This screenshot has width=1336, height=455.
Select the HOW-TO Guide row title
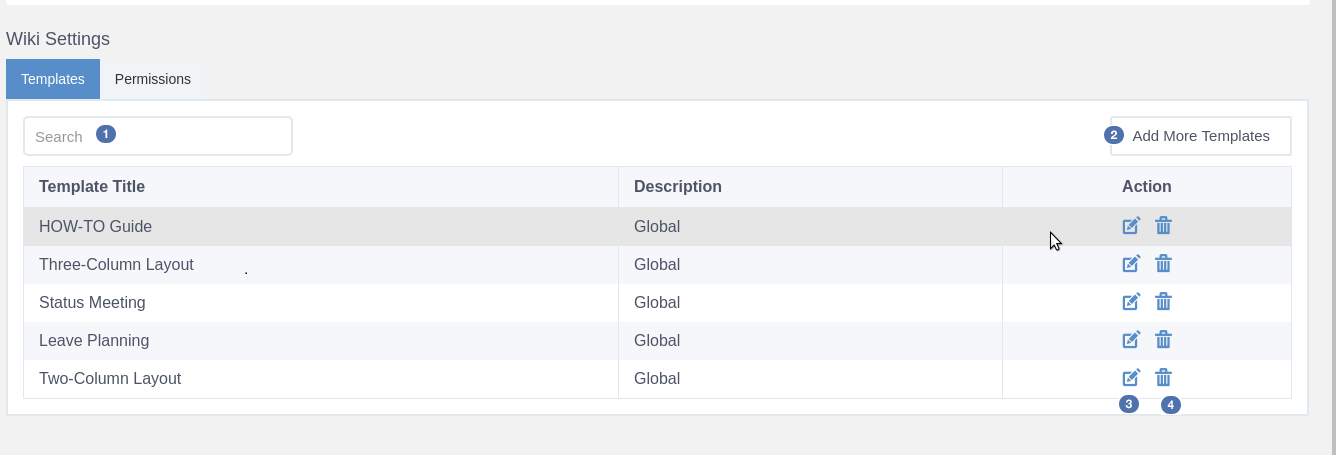click(x=95, y=227)
